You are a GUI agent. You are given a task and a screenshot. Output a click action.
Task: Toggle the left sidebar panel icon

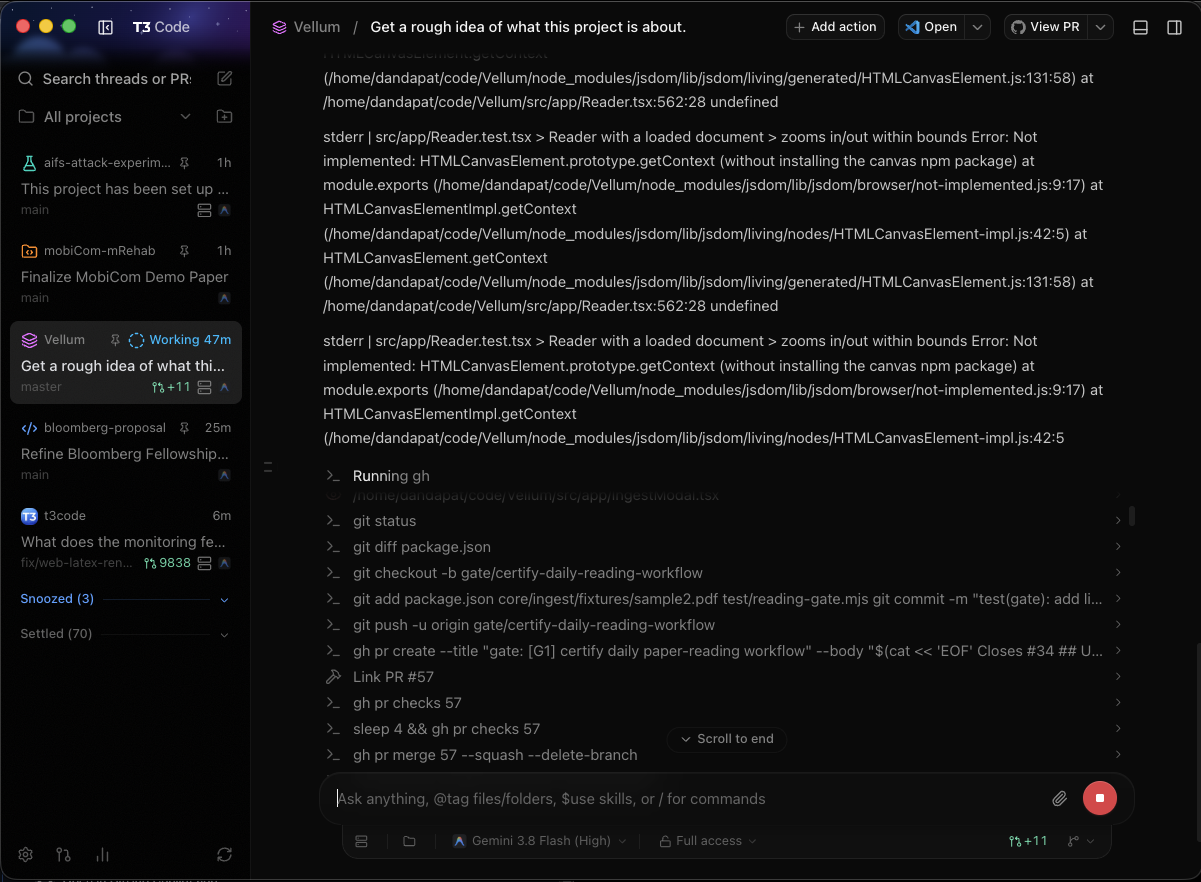(x=105, y=27)
